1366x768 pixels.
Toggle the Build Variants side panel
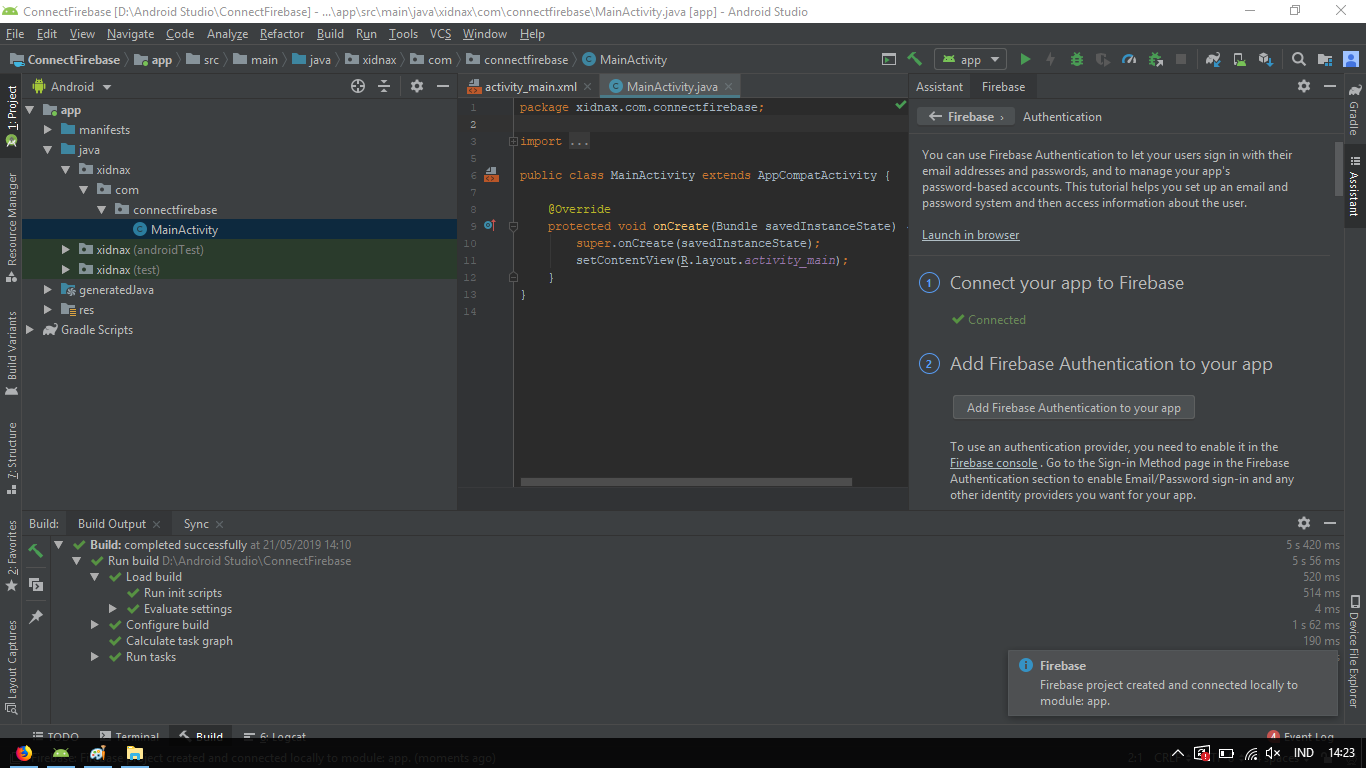coord(12,352)
